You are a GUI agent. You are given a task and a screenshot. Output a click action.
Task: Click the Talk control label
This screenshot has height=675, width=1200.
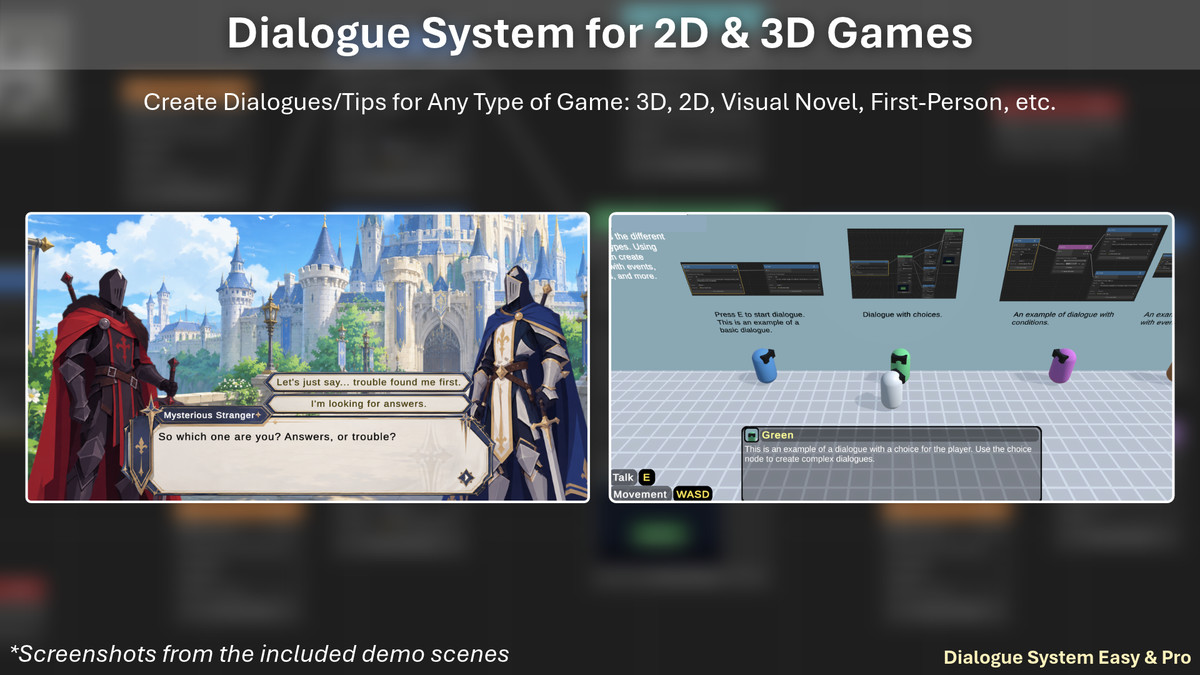tap(623, 477)
